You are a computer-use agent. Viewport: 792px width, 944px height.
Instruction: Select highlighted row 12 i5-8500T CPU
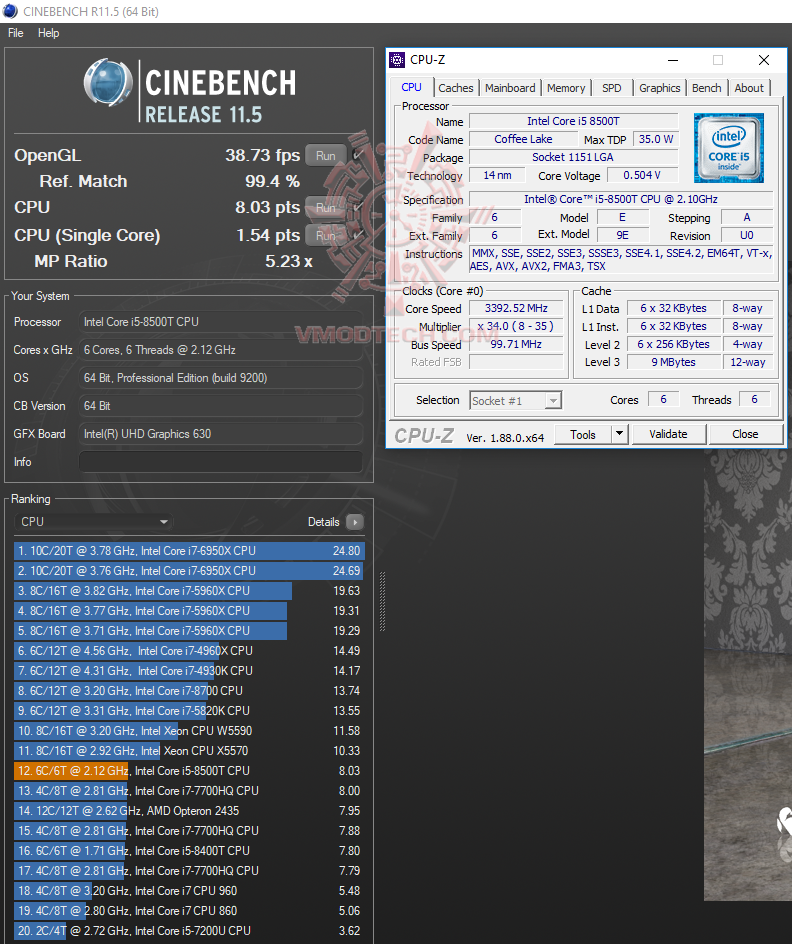coord(189,771)
